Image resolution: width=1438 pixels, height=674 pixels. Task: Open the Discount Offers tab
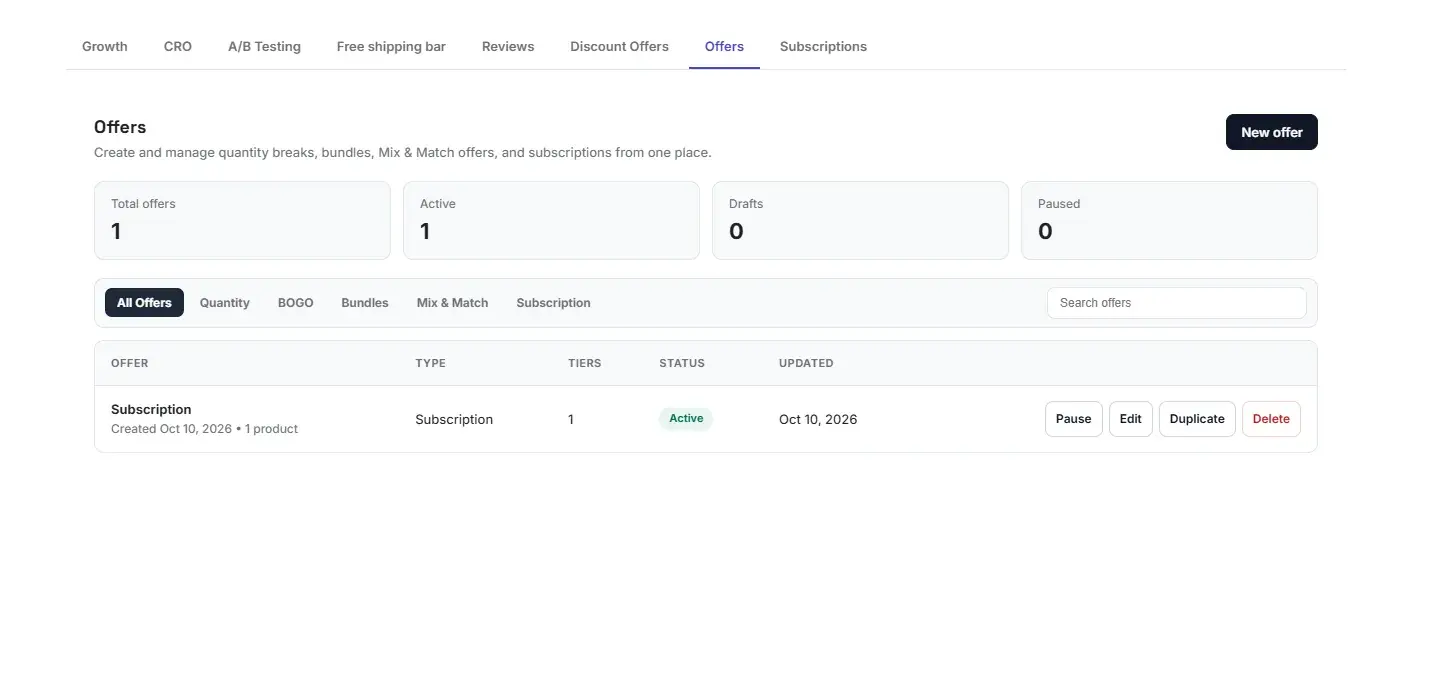coord(619,46)
